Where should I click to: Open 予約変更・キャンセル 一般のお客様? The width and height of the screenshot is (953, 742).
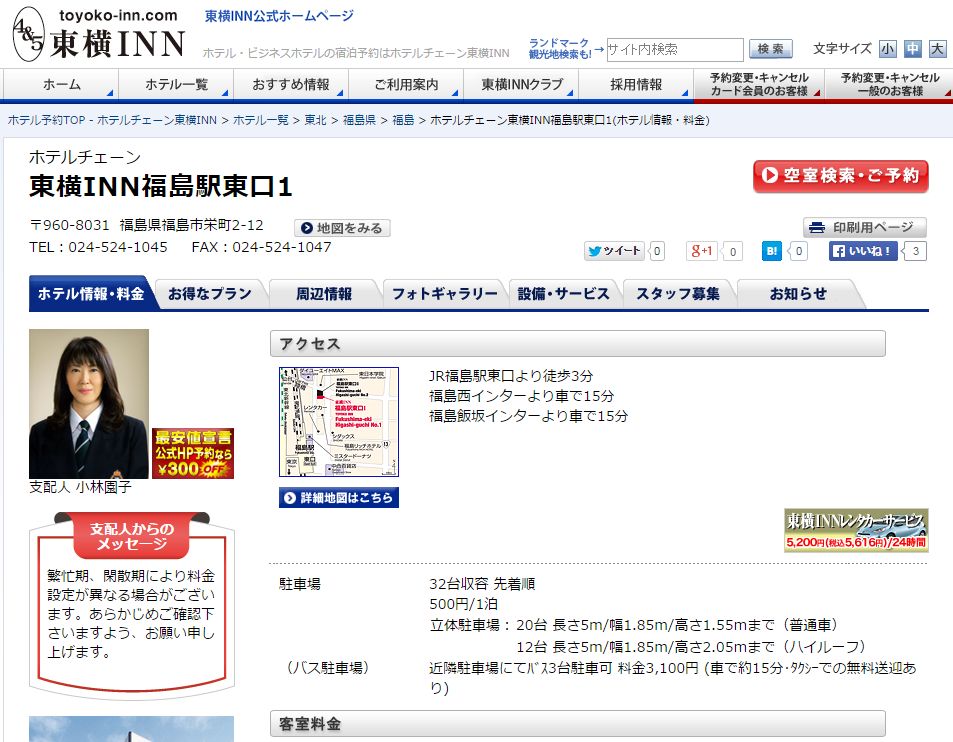889,84
